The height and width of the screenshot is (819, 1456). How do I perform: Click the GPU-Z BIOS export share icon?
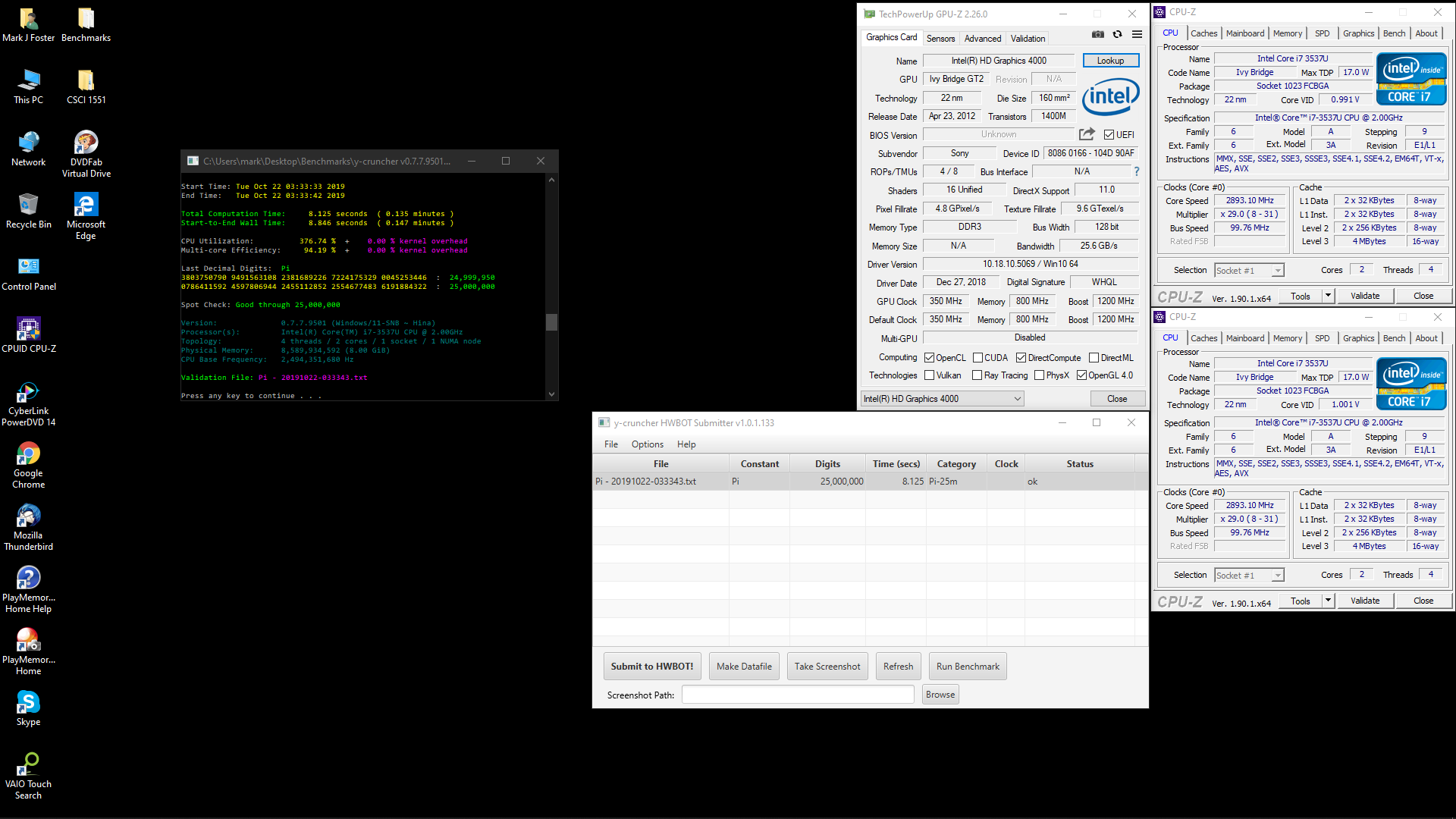(1087, 134)
